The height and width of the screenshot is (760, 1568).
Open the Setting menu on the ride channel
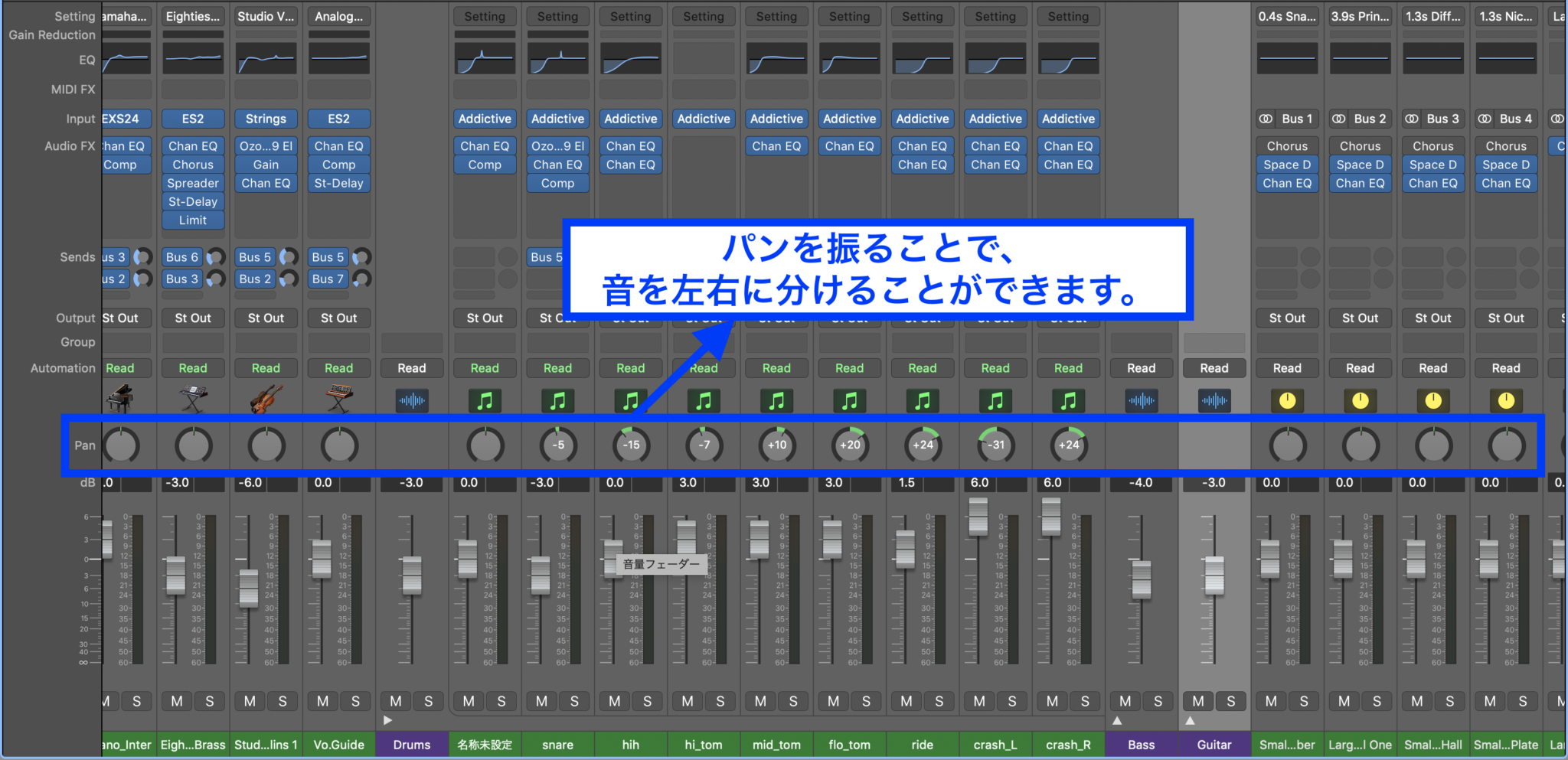[923, 16]
